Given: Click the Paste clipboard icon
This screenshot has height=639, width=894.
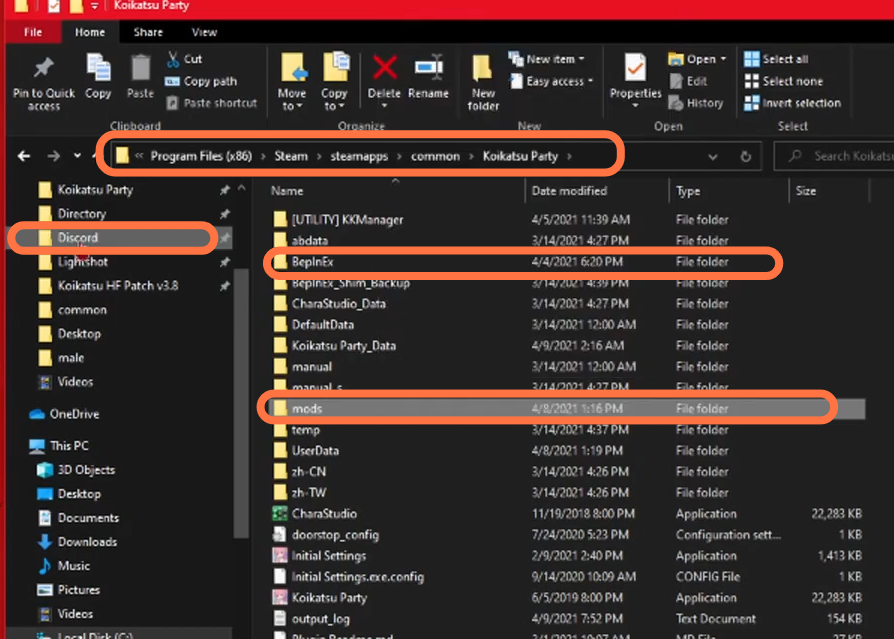Looking at the screenshot, I should (x=140, y=69).
